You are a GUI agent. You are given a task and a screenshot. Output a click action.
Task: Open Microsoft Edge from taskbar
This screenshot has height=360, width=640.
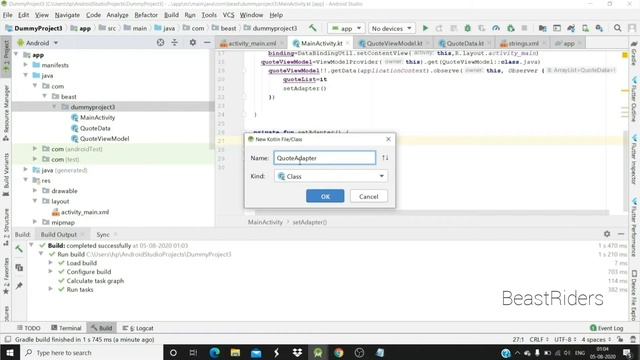(215, 353)
